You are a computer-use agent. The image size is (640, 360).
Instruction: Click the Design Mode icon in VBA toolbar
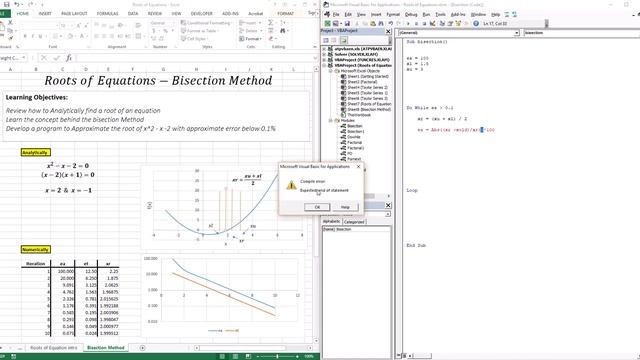tap(433, 23)
